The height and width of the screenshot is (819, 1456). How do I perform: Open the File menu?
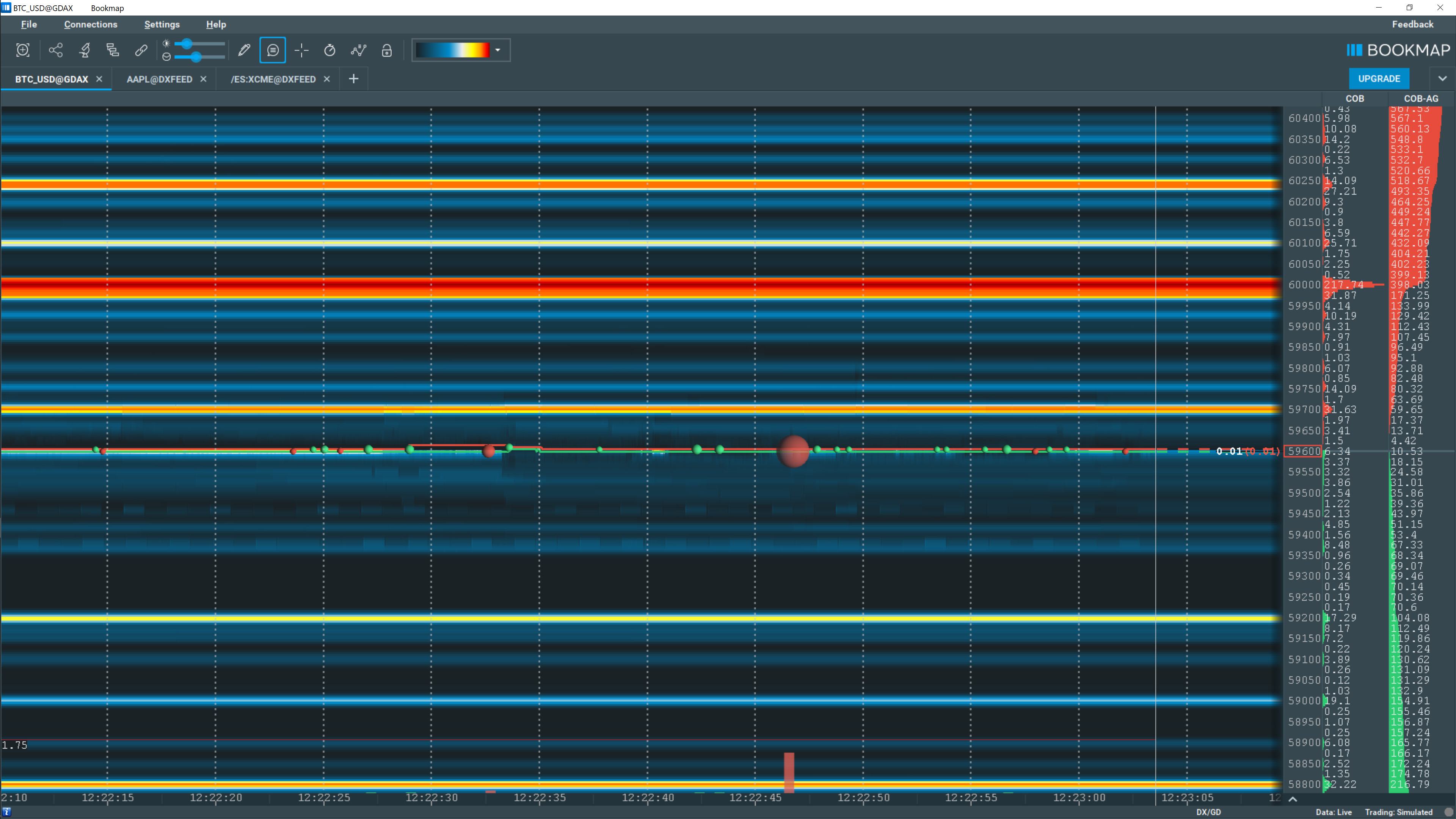pos(29,24)
